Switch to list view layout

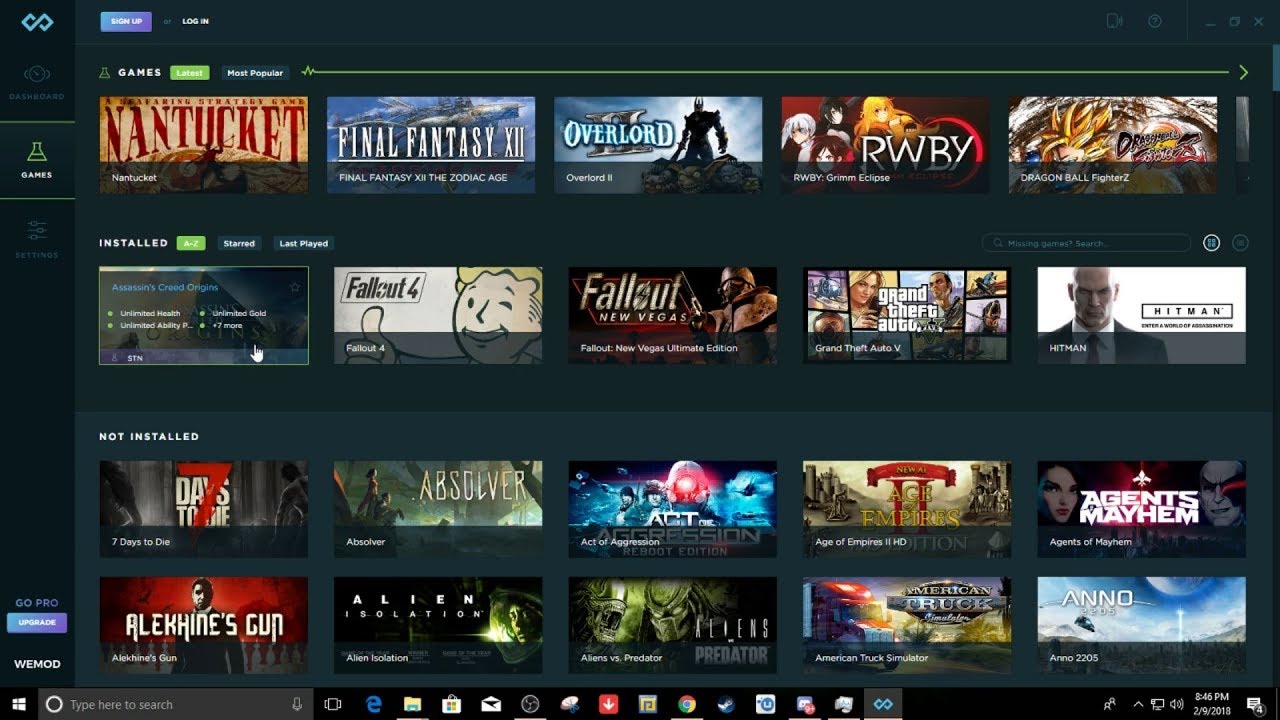1240,243
